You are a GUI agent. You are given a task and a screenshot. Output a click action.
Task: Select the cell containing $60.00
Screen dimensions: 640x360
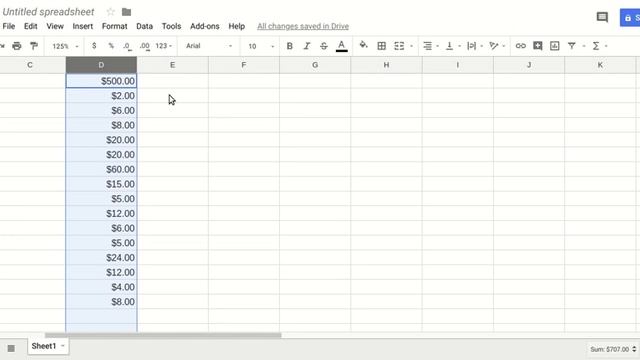(101, 169)
